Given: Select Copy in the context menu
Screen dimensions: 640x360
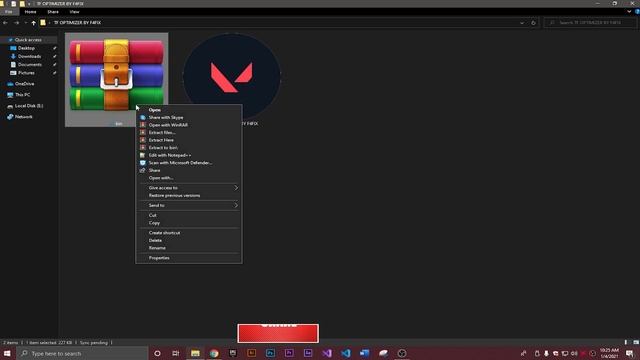Looking at the screenshot, I should click(x=154, y=223).
